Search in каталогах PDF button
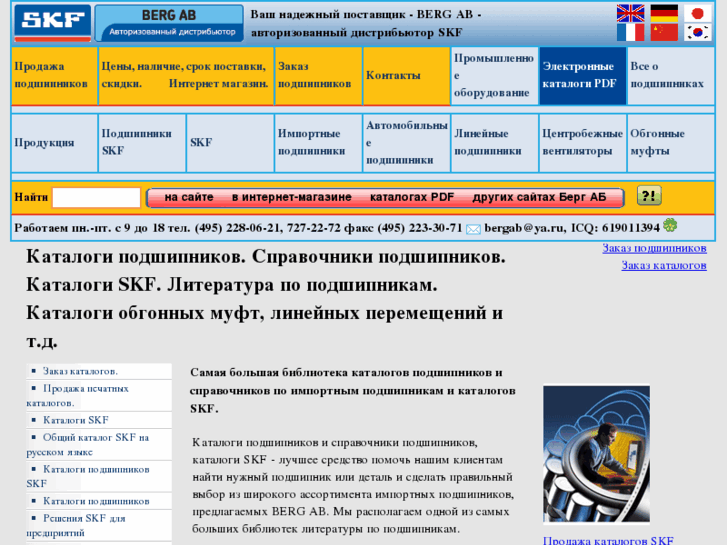Image resolution: width=727 pixels, height=545 pixels. [412, 197]
